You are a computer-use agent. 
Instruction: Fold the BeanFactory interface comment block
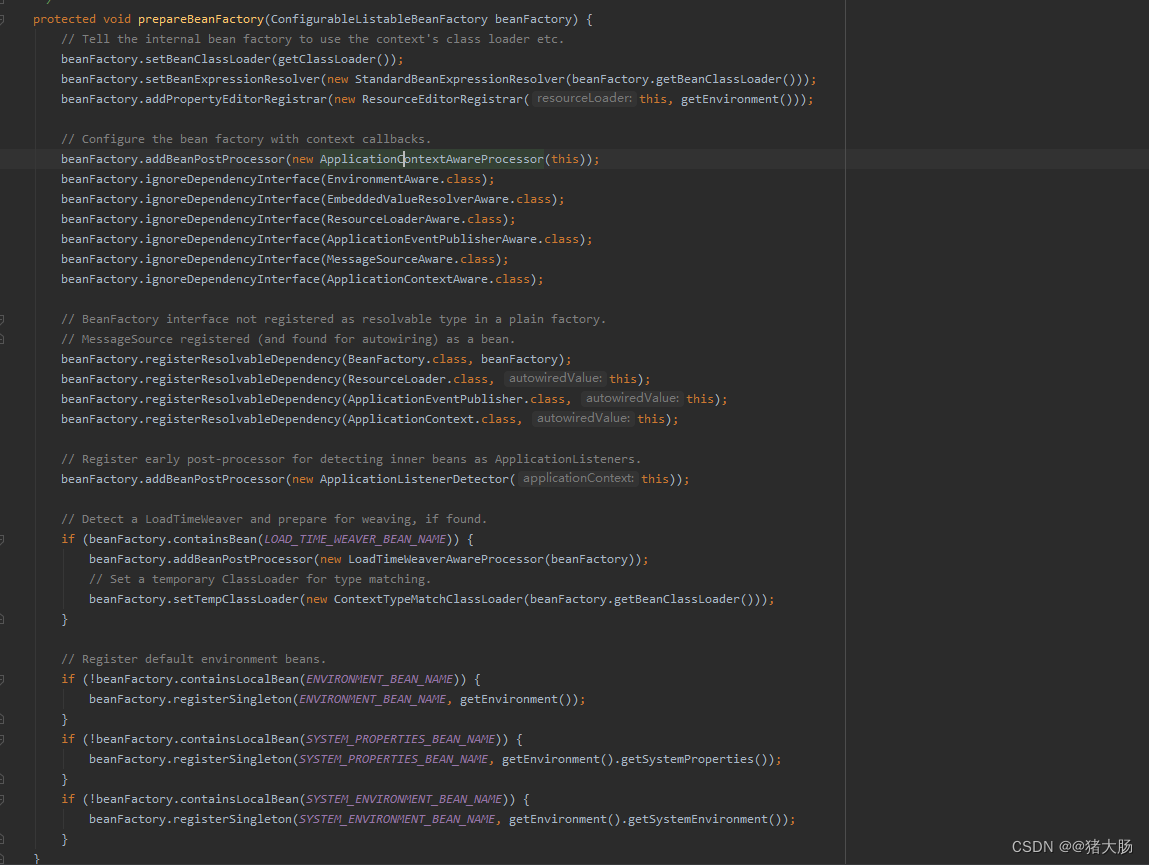2,320
